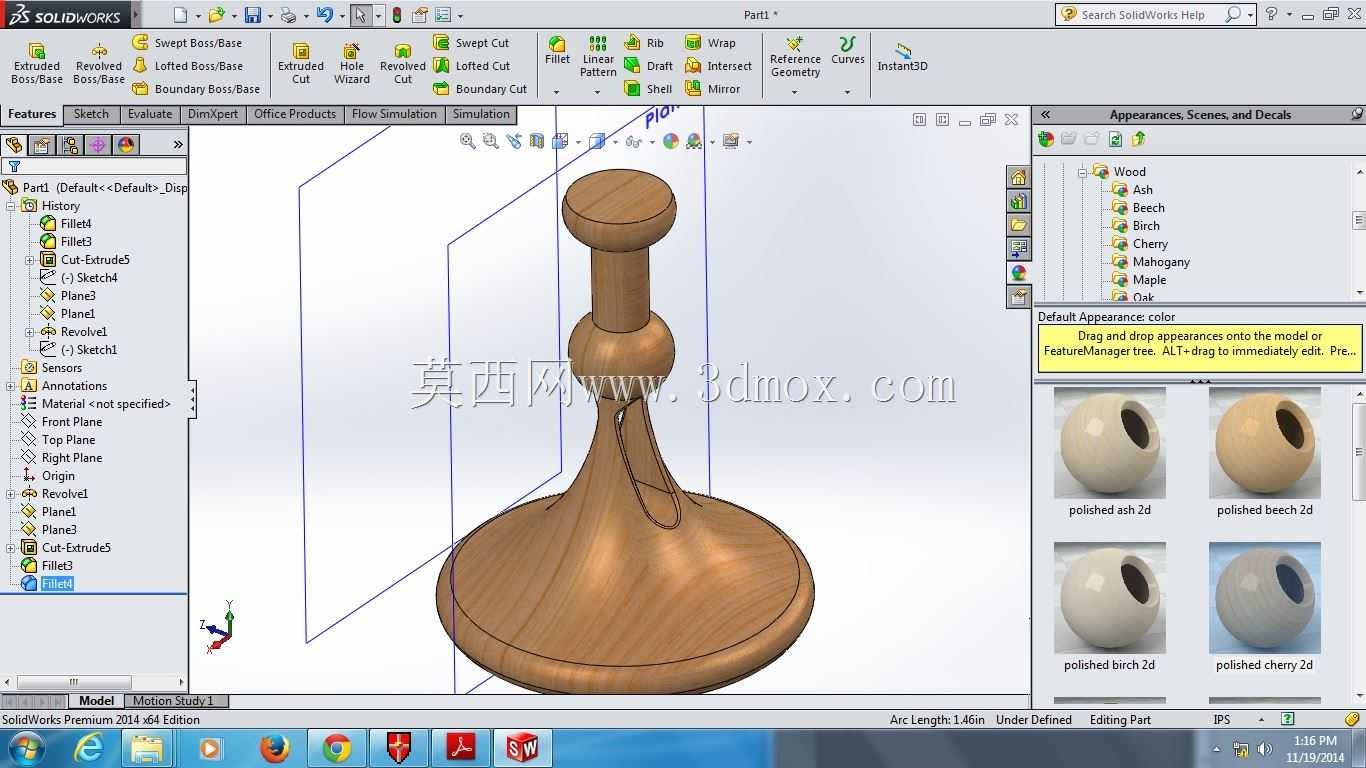1366x768 pixels.
Task: Switch to the ConfigurationManager tab icon
Action: click(x=70, y=145)
